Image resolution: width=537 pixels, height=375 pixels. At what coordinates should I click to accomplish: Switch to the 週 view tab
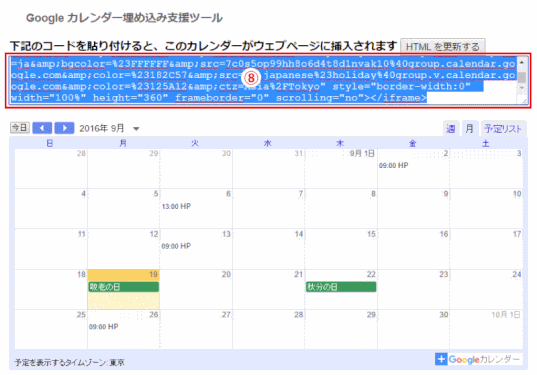coord(450,129)
